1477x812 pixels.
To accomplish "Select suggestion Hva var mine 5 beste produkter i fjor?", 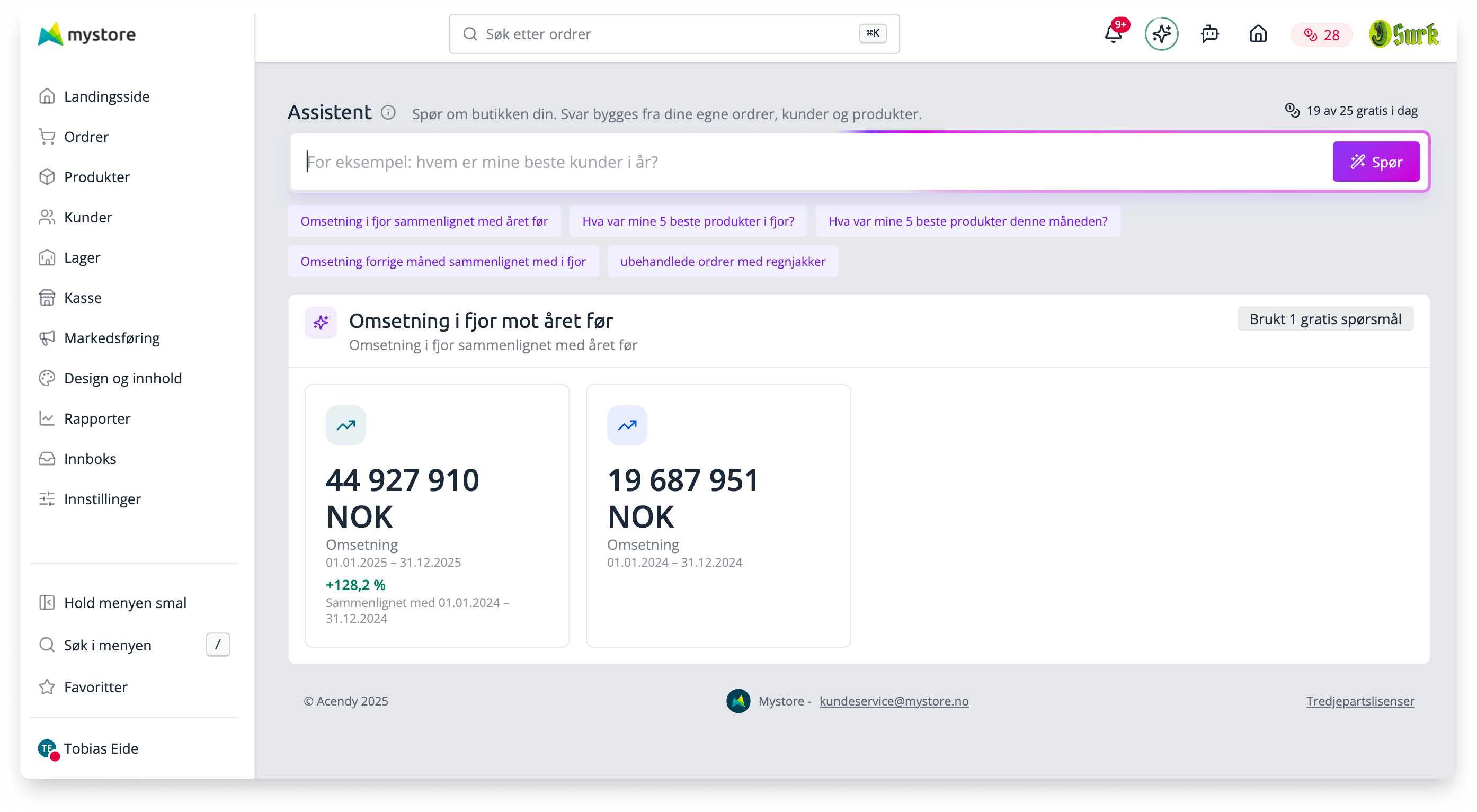I will [688, 221].
